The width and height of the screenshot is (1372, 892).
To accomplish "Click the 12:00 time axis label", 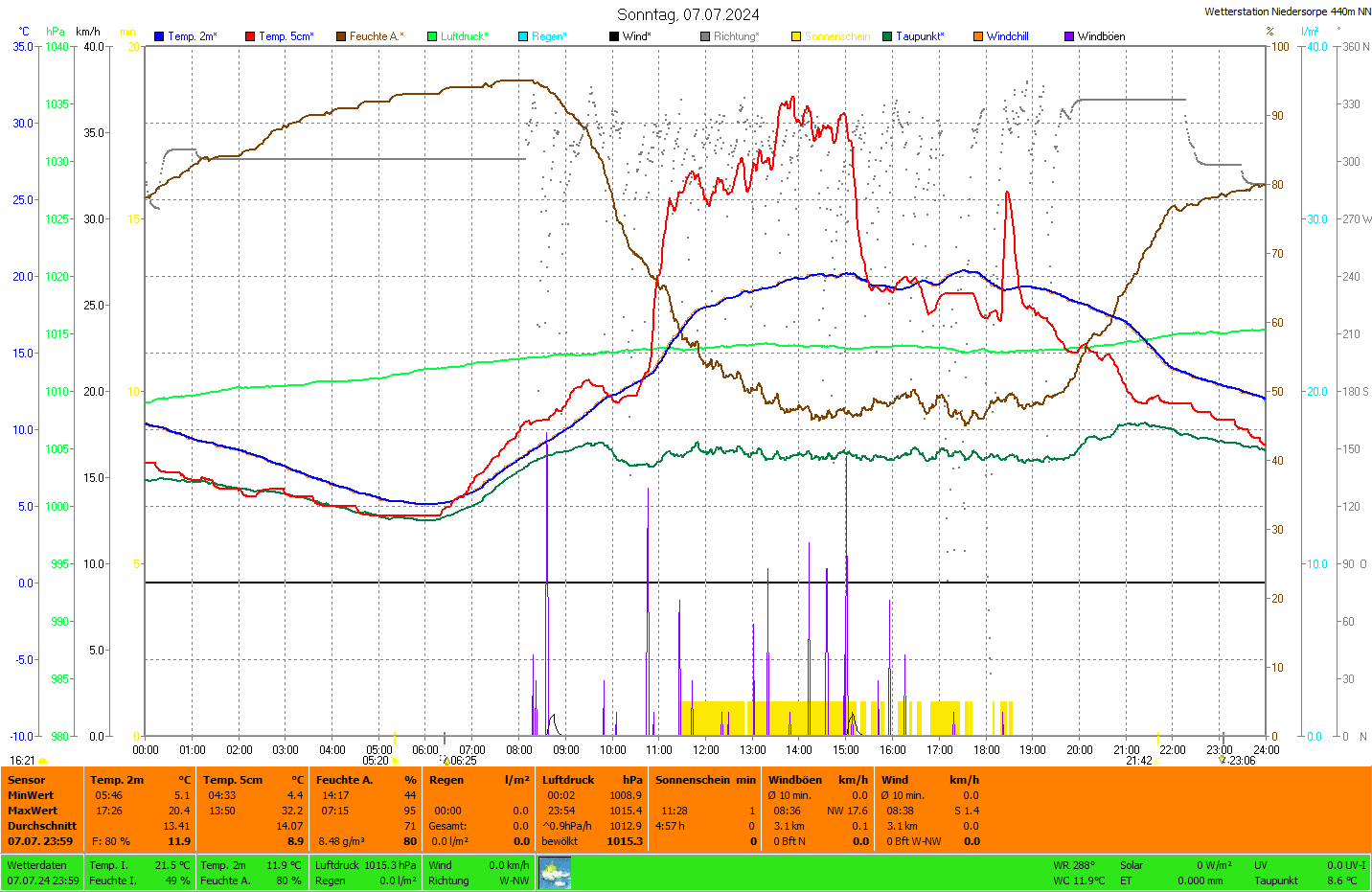I will [x=706, y=750].
